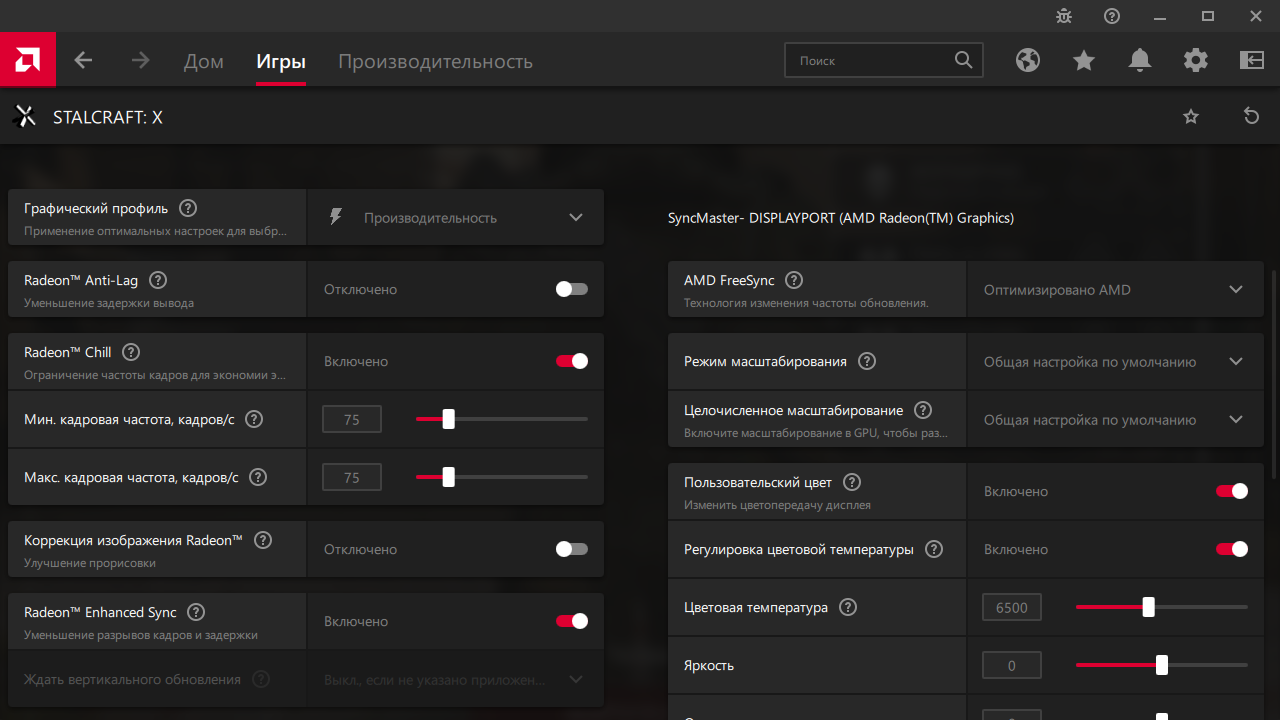Click Макс. кадровая частота value box

352,477
